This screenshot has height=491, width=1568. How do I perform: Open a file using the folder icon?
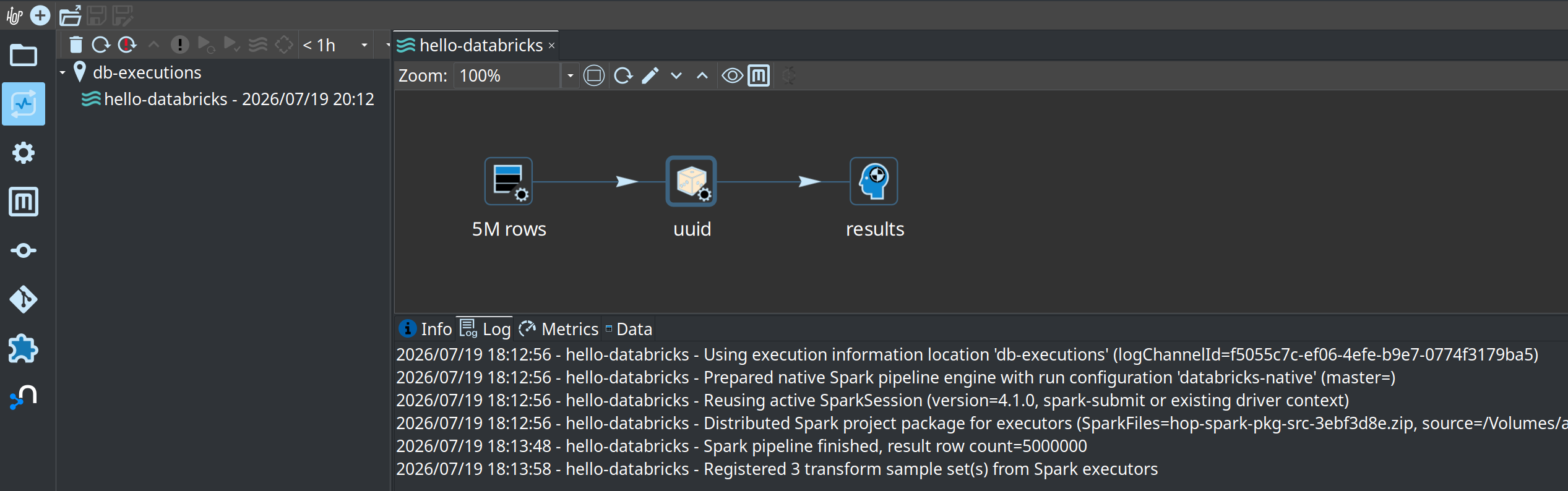70,15
